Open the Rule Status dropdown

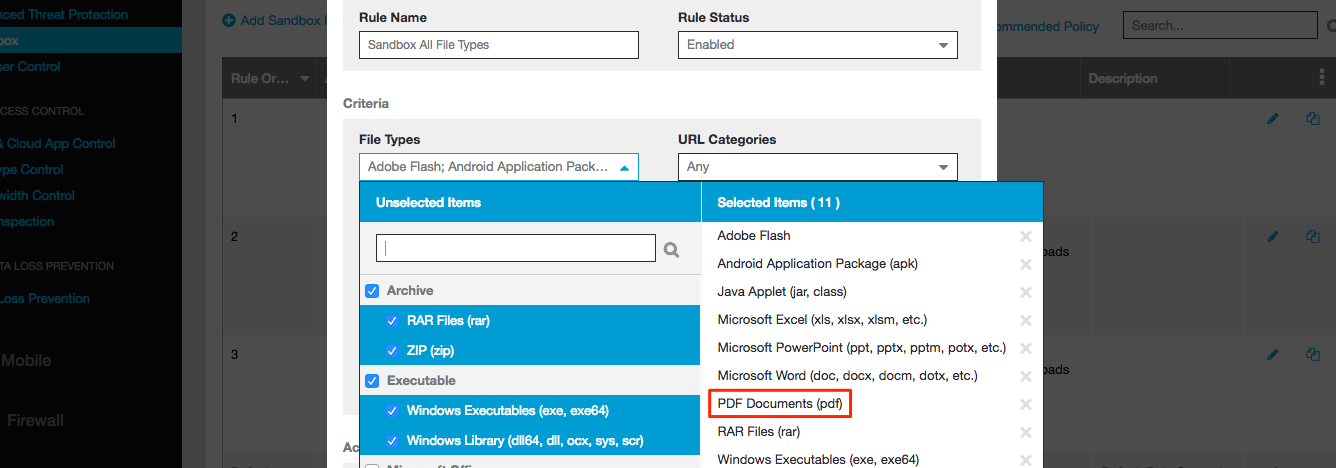[x=818, y=45]
